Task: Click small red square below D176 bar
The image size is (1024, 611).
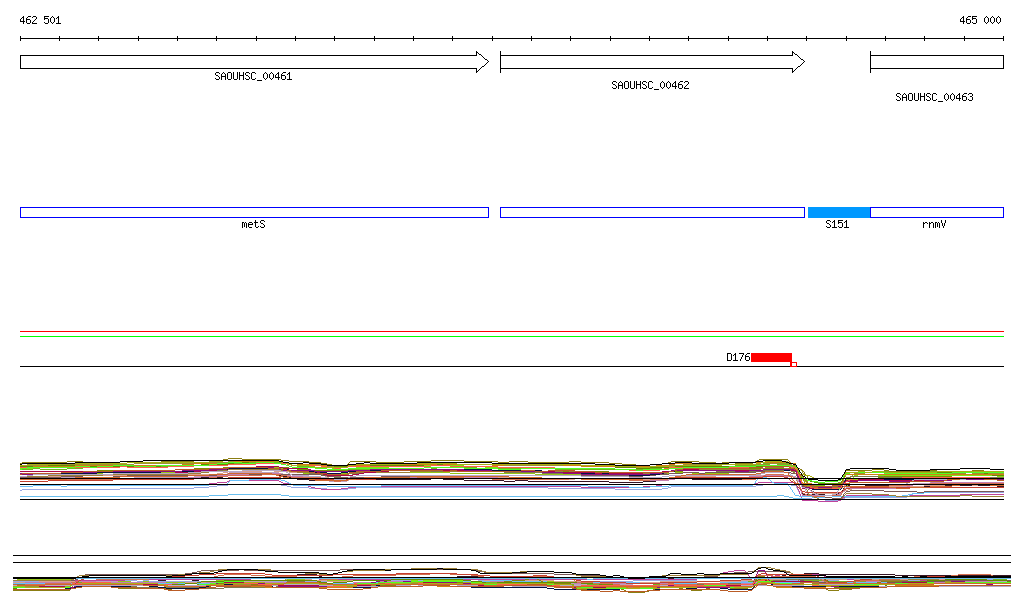Action: click(794, 364)
